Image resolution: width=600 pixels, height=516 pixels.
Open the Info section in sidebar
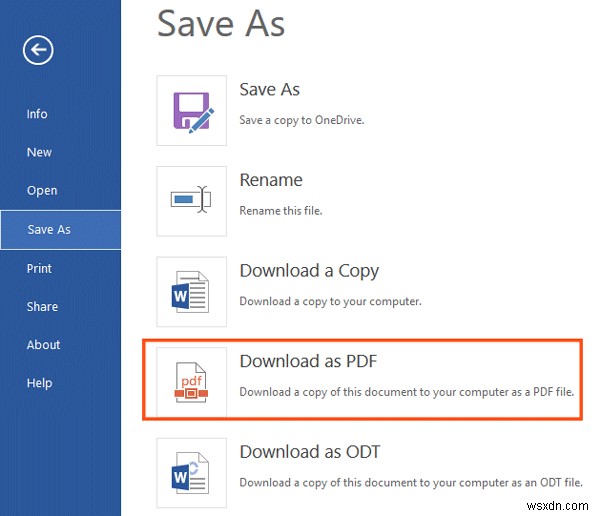[37, 114]
